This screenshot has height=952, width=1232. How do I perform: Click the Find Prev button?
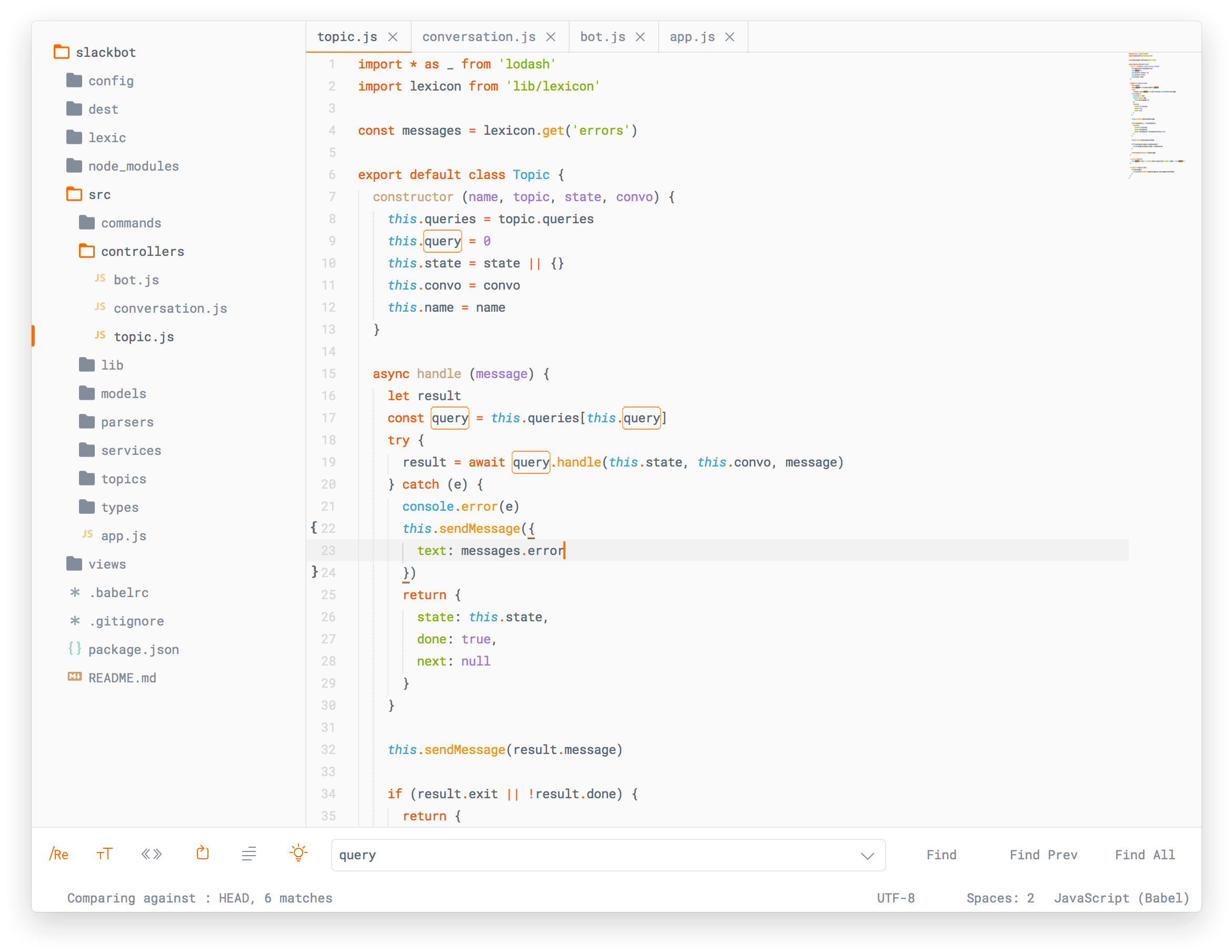[x=1043, y=855]
